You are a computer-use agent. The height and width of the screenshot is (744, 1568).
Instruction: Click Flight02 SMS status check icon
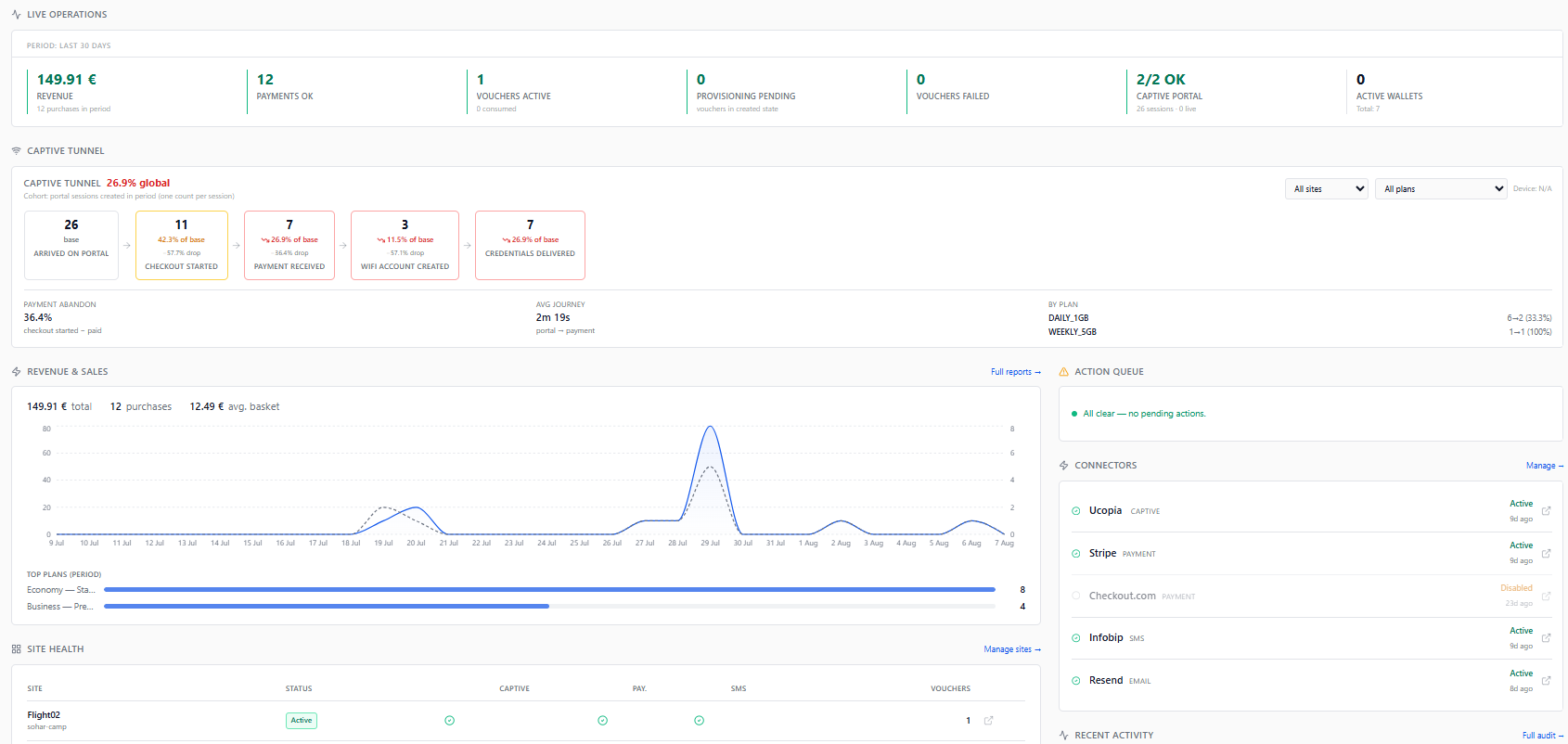point(700,721)
